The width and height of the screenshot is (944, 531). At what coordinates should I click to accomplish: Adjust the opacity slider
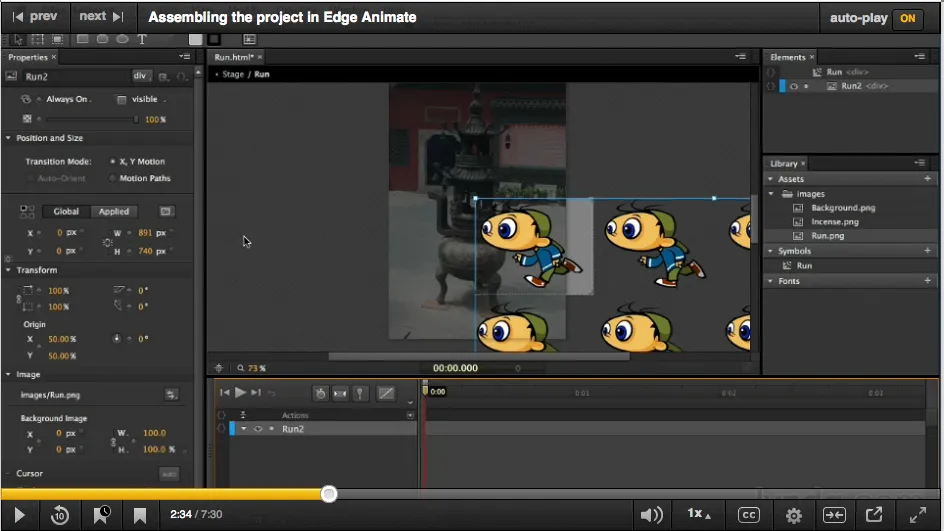tap(92, 119)
